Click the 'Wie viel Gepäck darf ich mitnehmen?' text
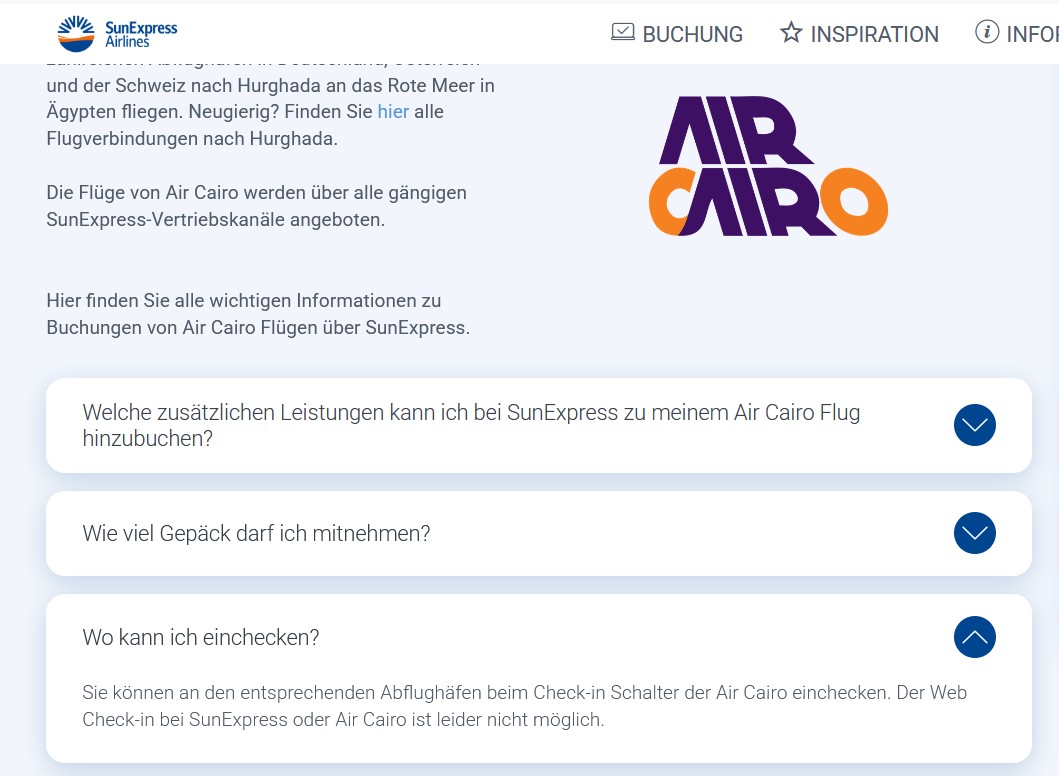This screenshot has width=1059, height=776. click(256, 534)
